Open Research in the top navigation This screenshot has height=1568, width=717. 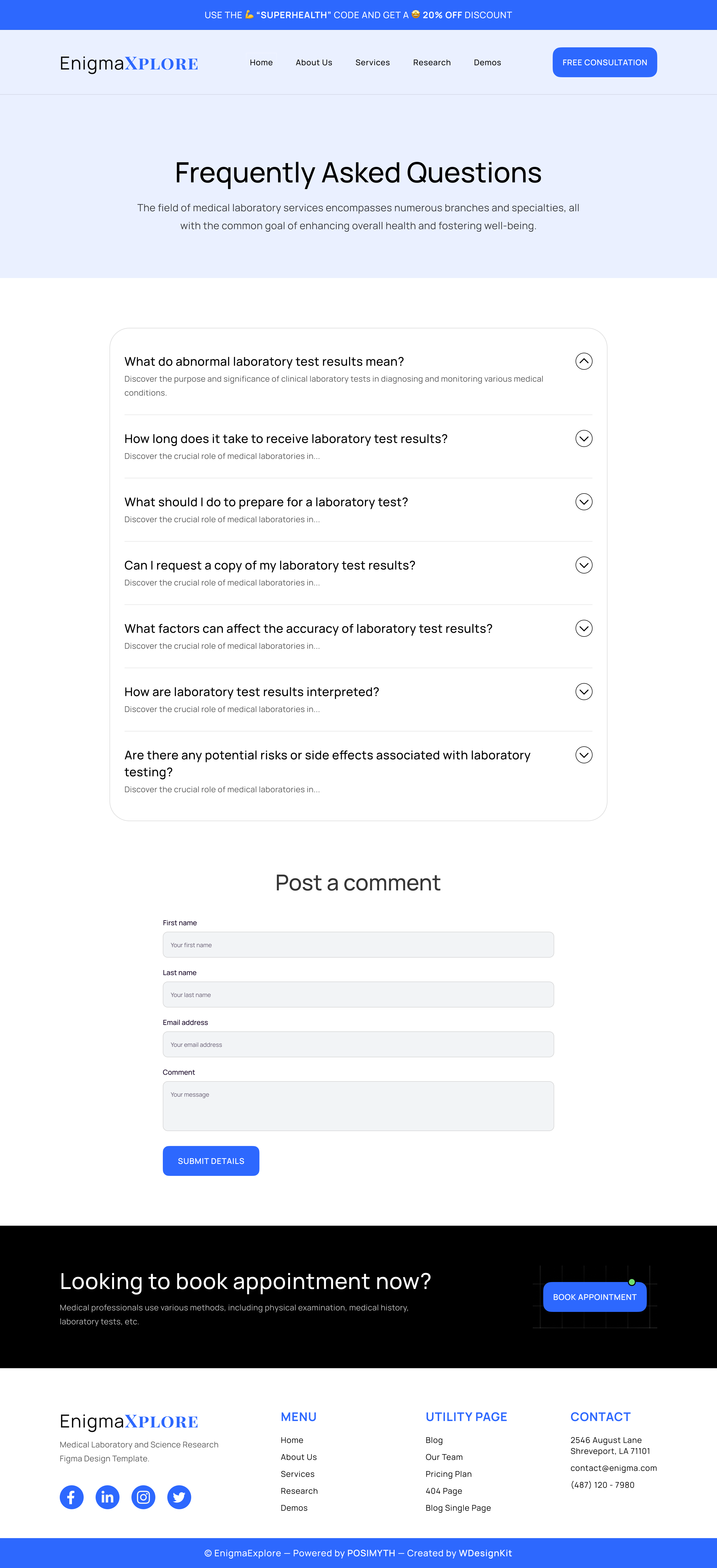click(x=432, y=63)
